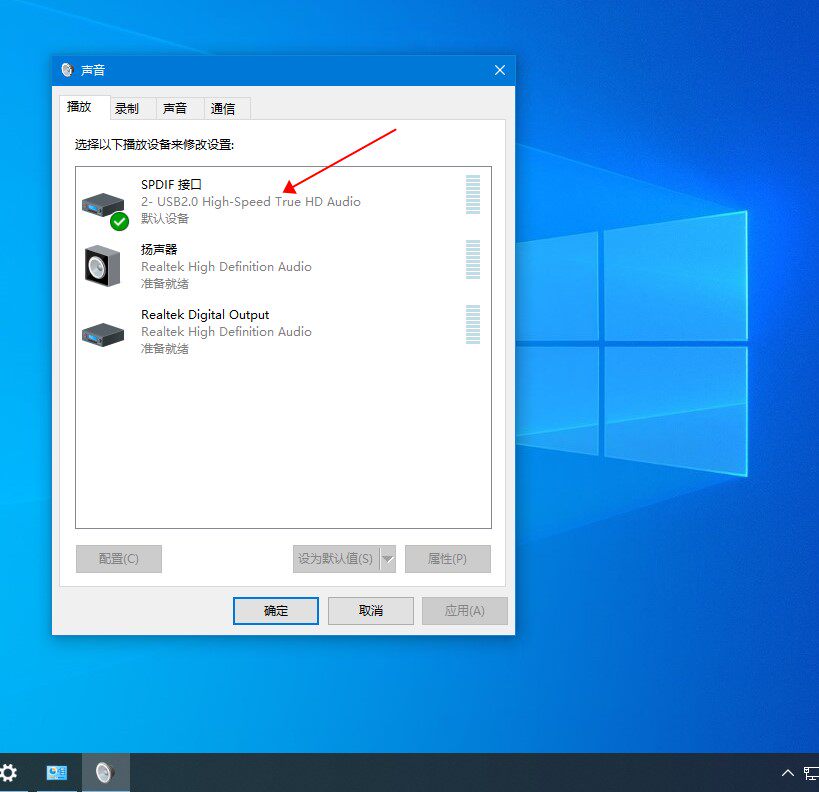The height and width of the screenshot is (792, 819).
Task: Click the 配置(C) button
Action: point(119,559)
